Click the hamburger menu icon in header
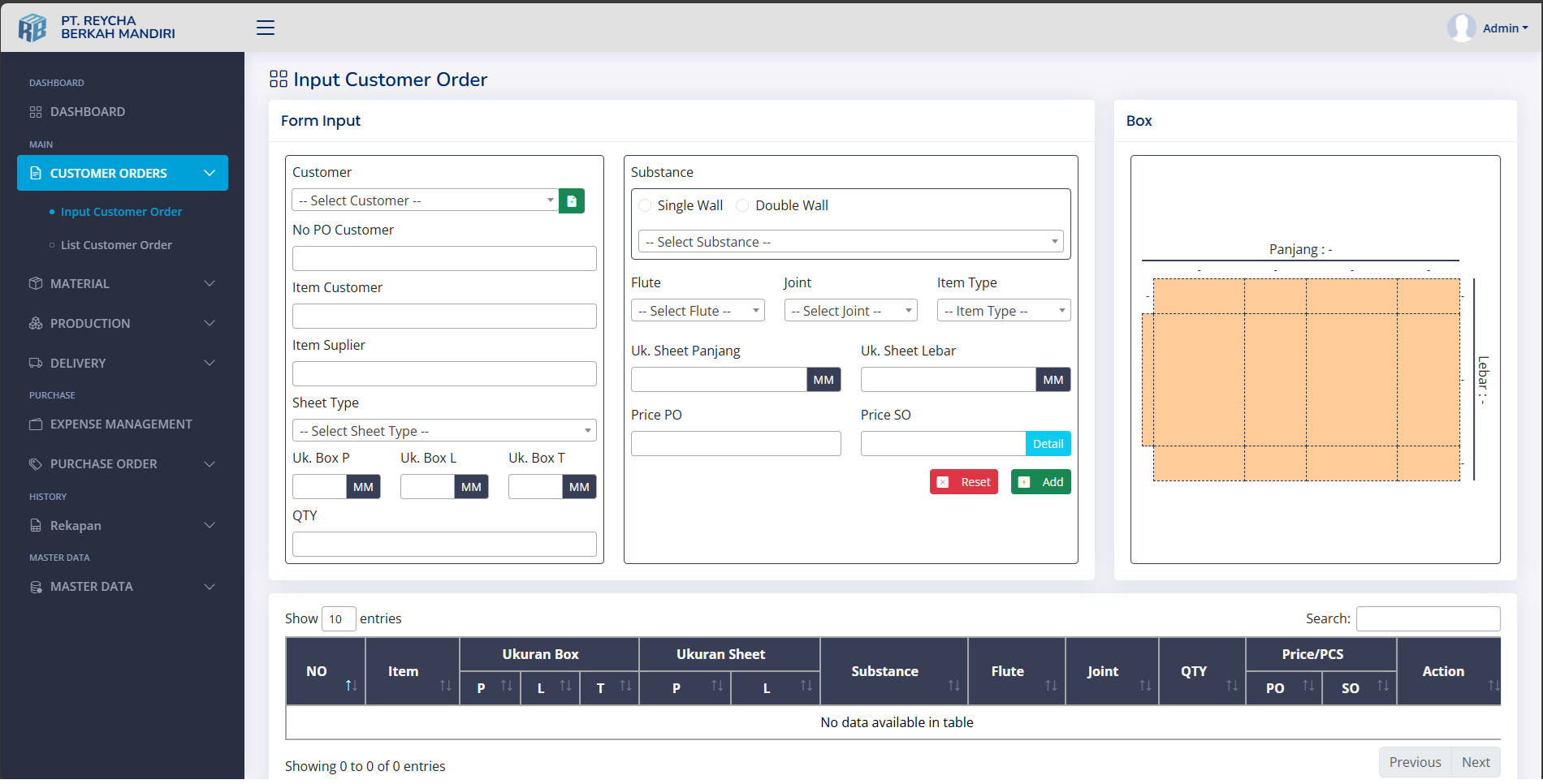1543x784 pixels. click(266, 28)
